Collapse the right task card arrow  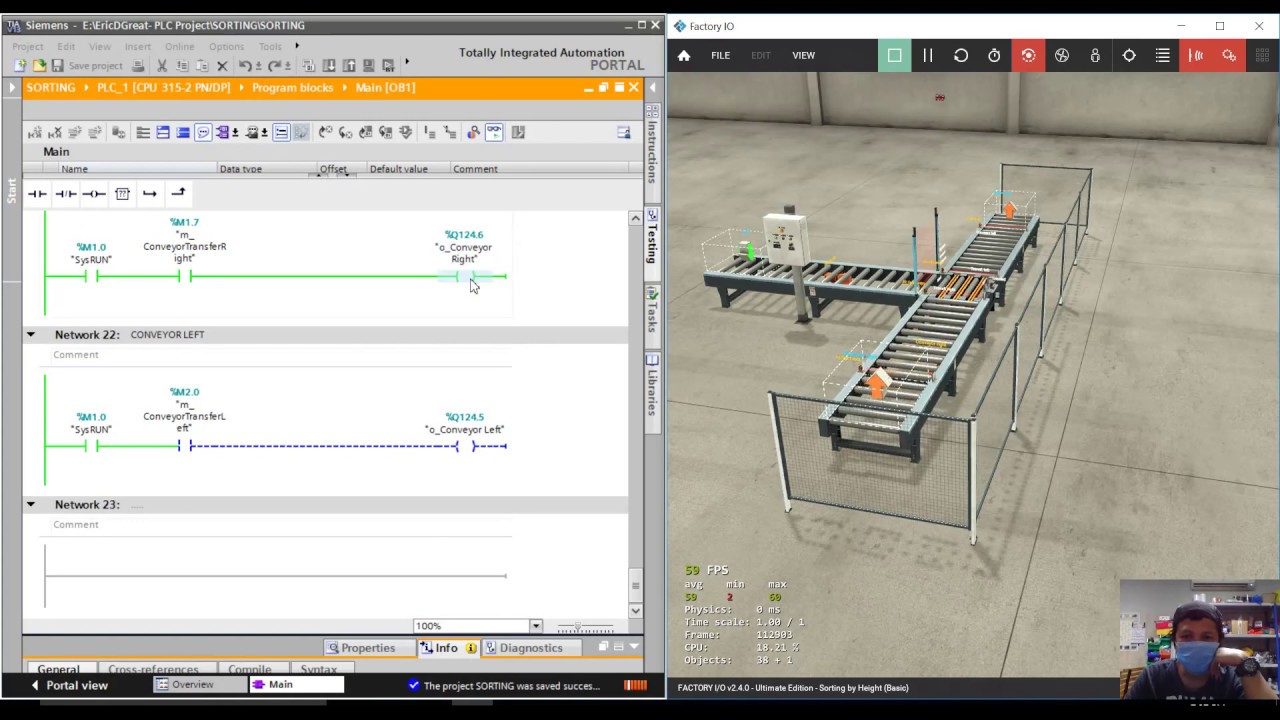pyautogui.click(x=652, y=87)
